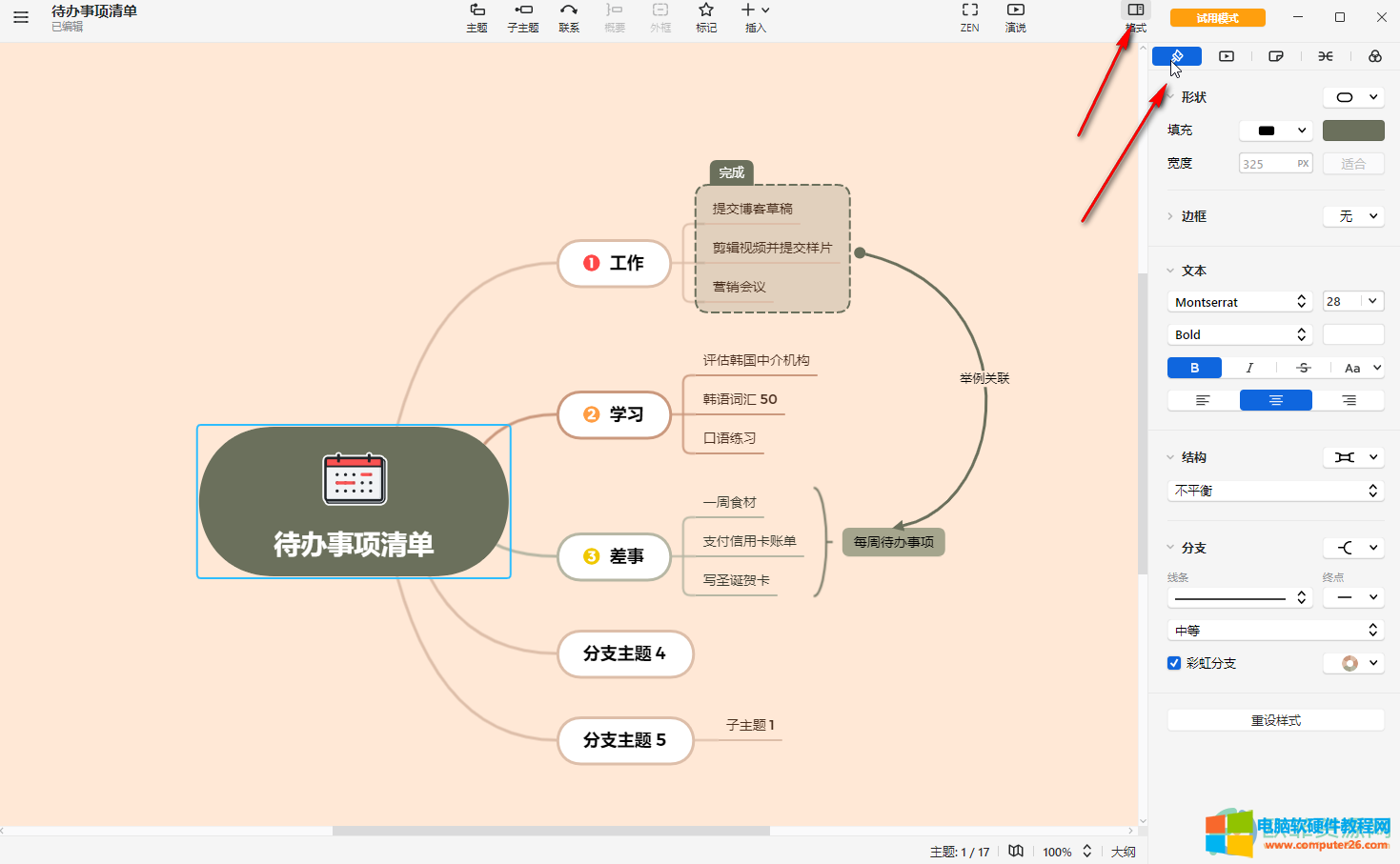Adjust the 100% zoom level stepper
Image resolution: width=1400 pixels, height=864 pixels.
tap(1086, 851)
